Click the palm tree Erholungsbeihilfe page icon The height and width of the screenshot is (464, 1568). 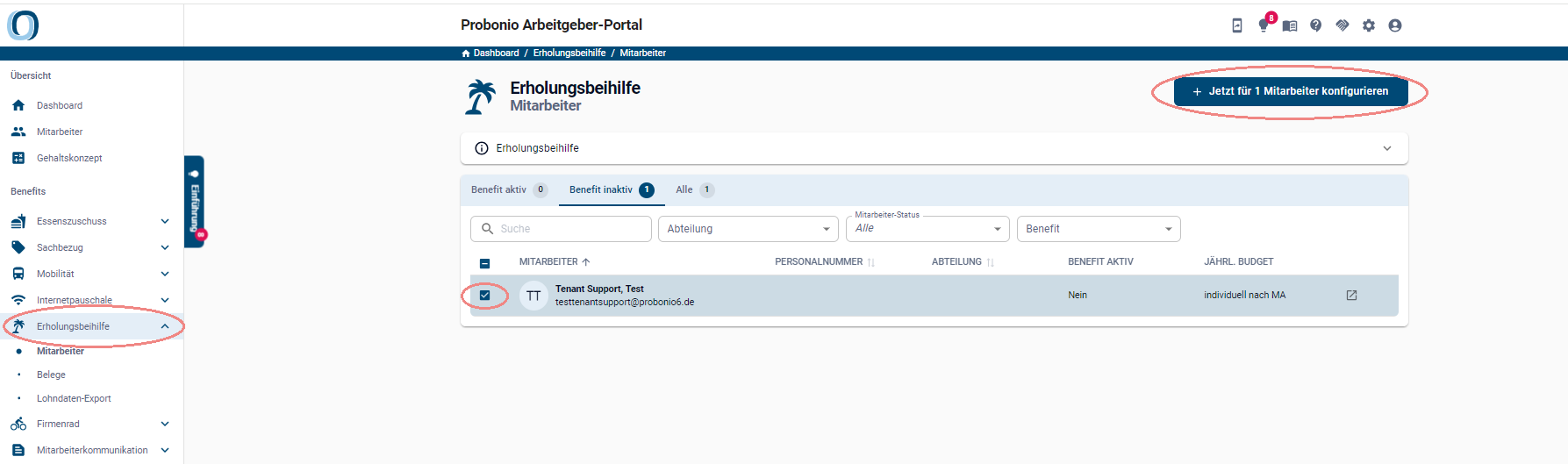pyautogui.click(x=480, y=96)
